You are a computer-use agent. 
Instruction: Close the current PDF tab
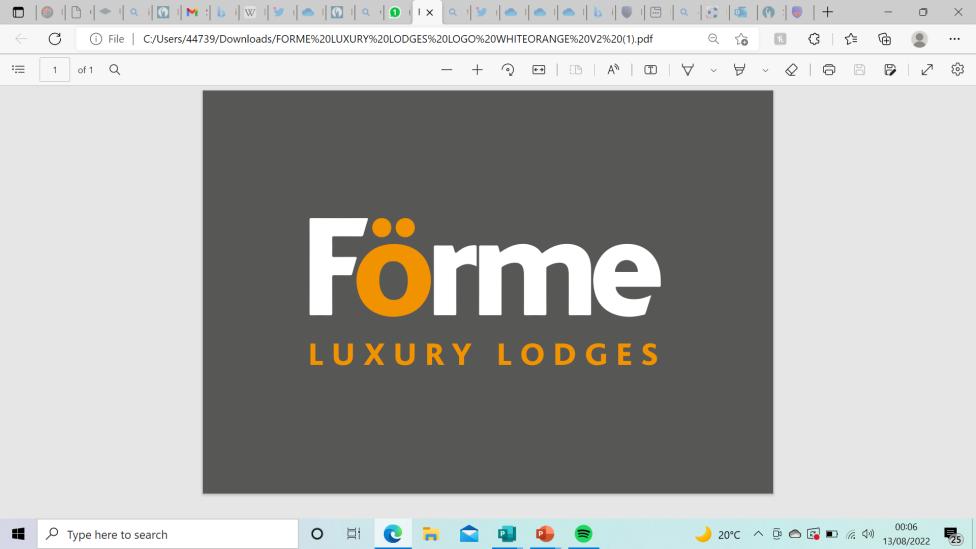(x=429, y=12)
